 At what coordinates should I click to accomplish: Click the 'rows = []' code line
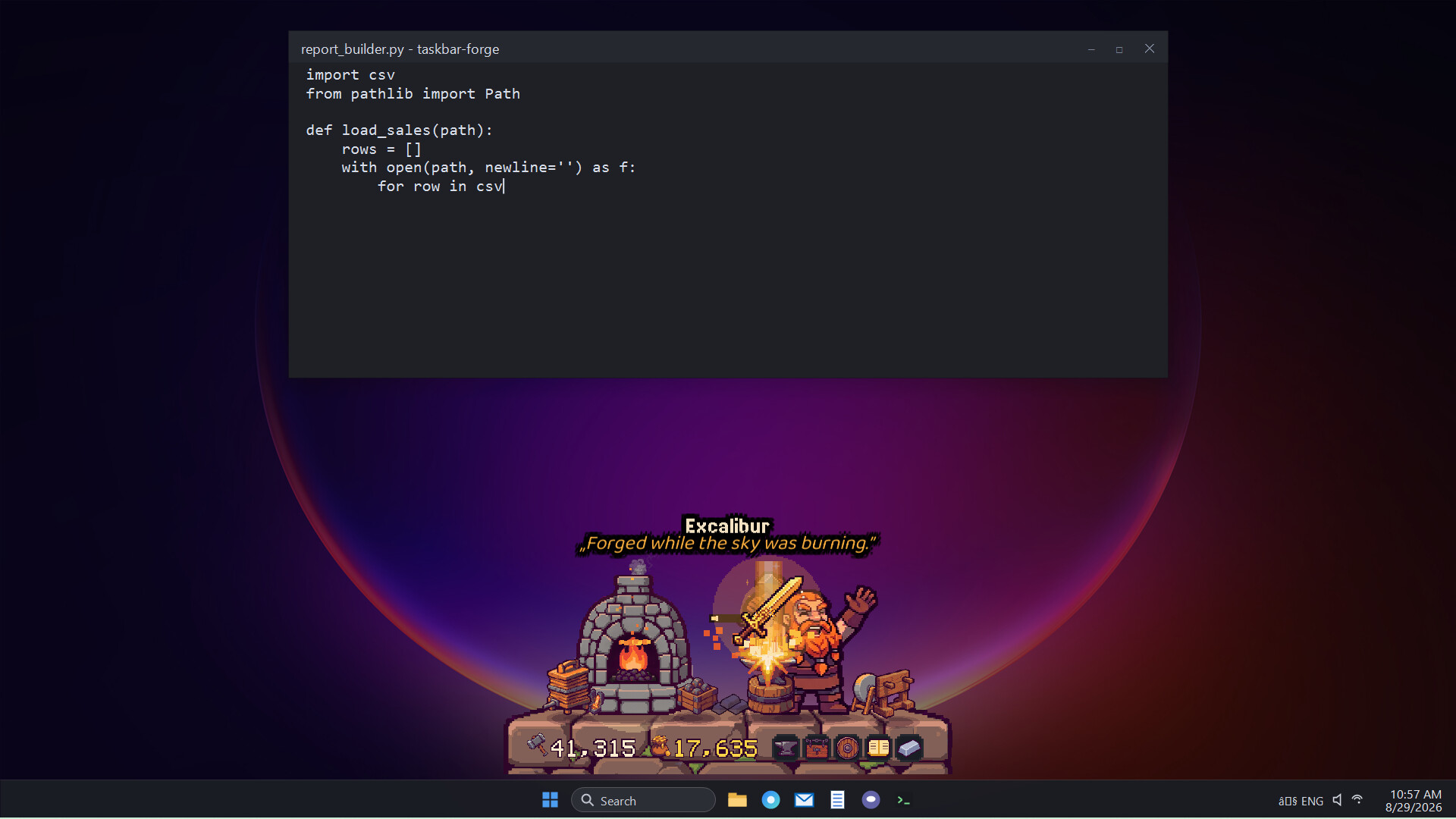381,149
